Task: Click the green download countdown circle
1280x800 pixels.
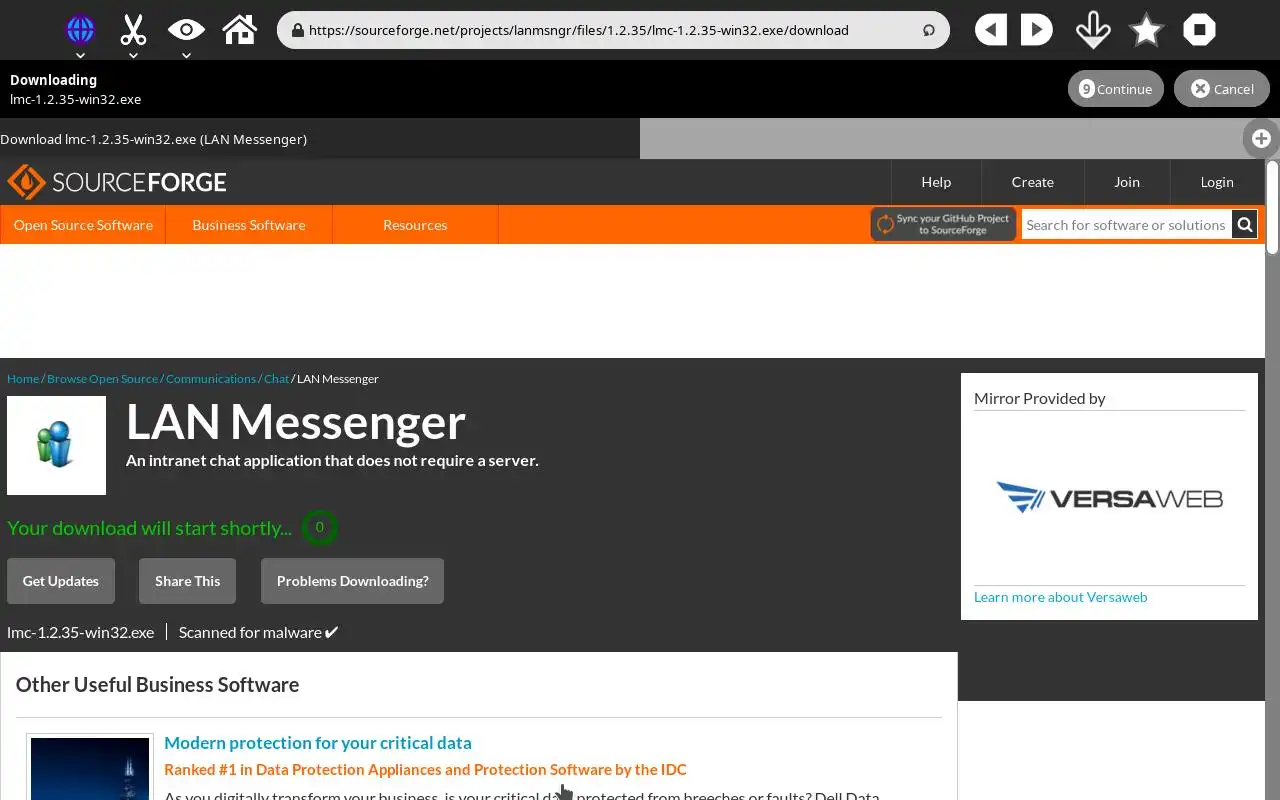Action: pos(320,527)
